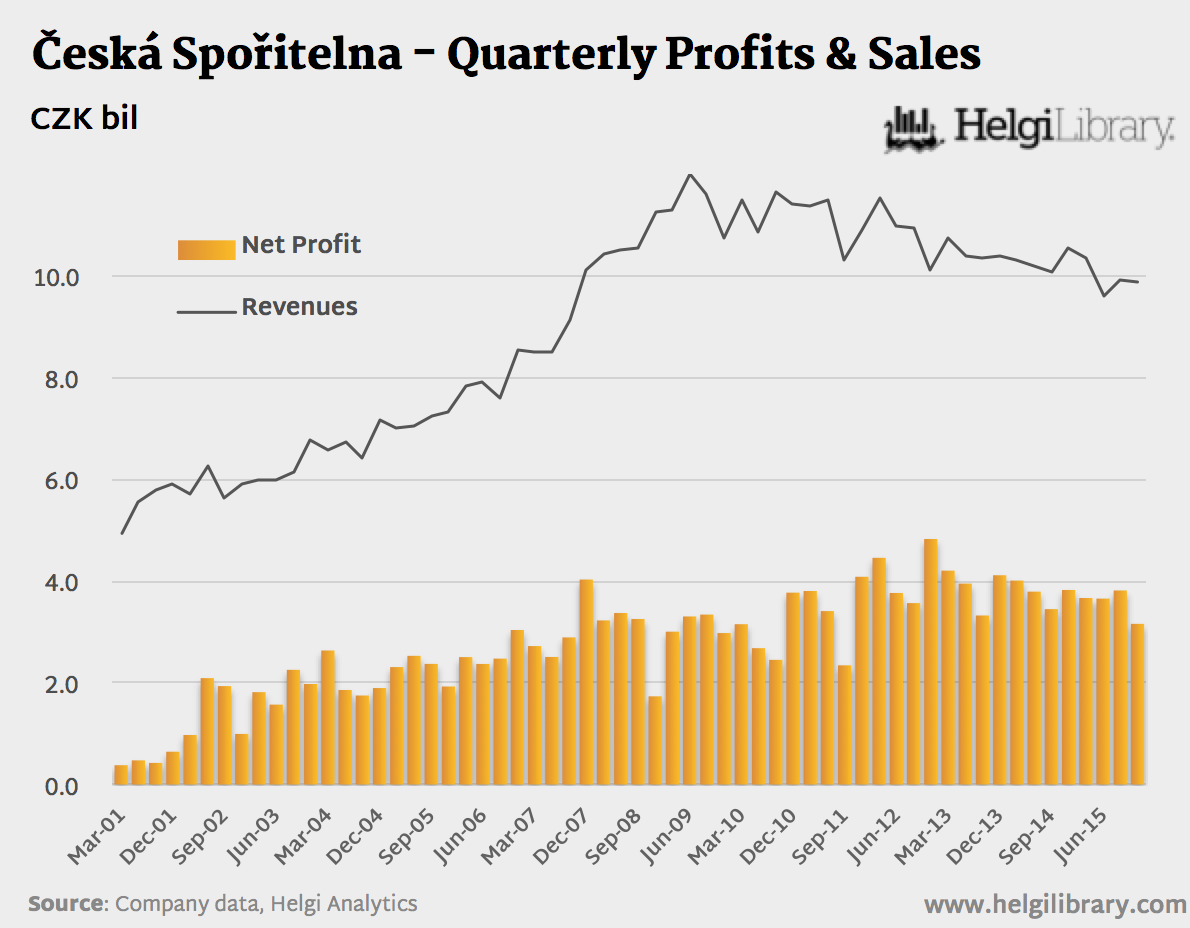Click the Source: Company data footer text

click(222, 904)
